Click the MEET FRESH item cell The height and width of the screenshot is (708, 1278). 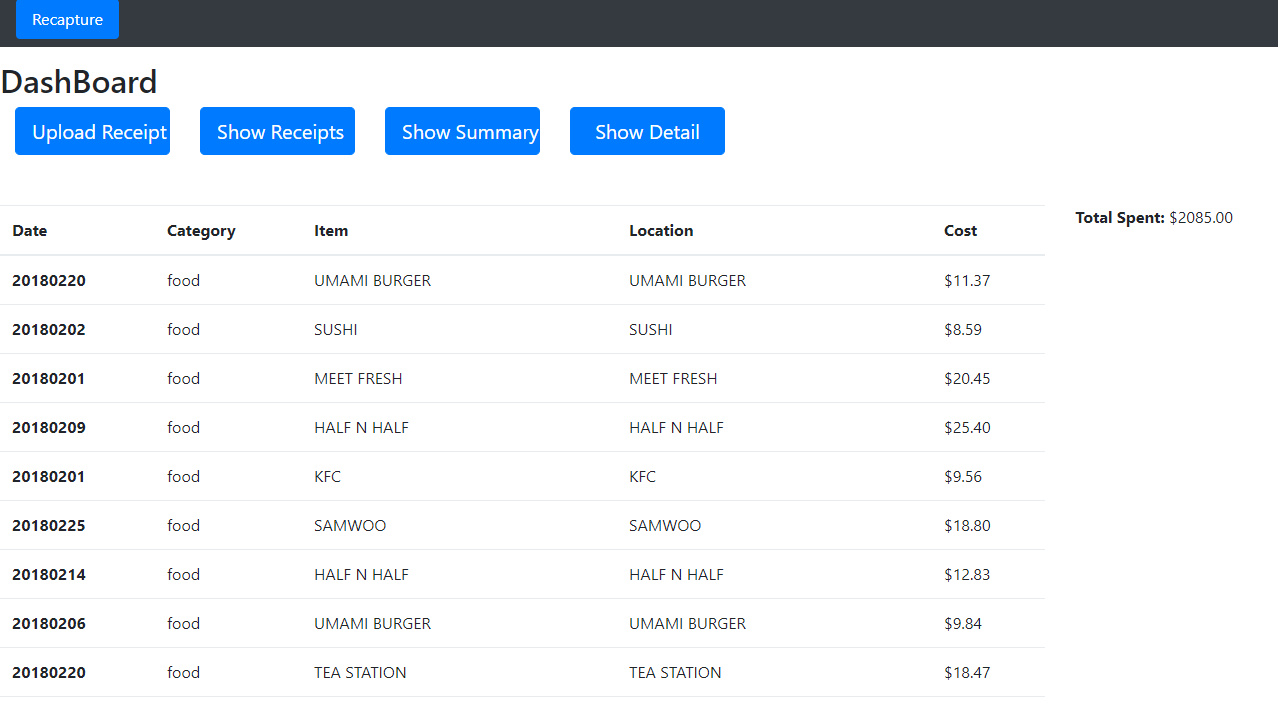(x=358, y=378)
